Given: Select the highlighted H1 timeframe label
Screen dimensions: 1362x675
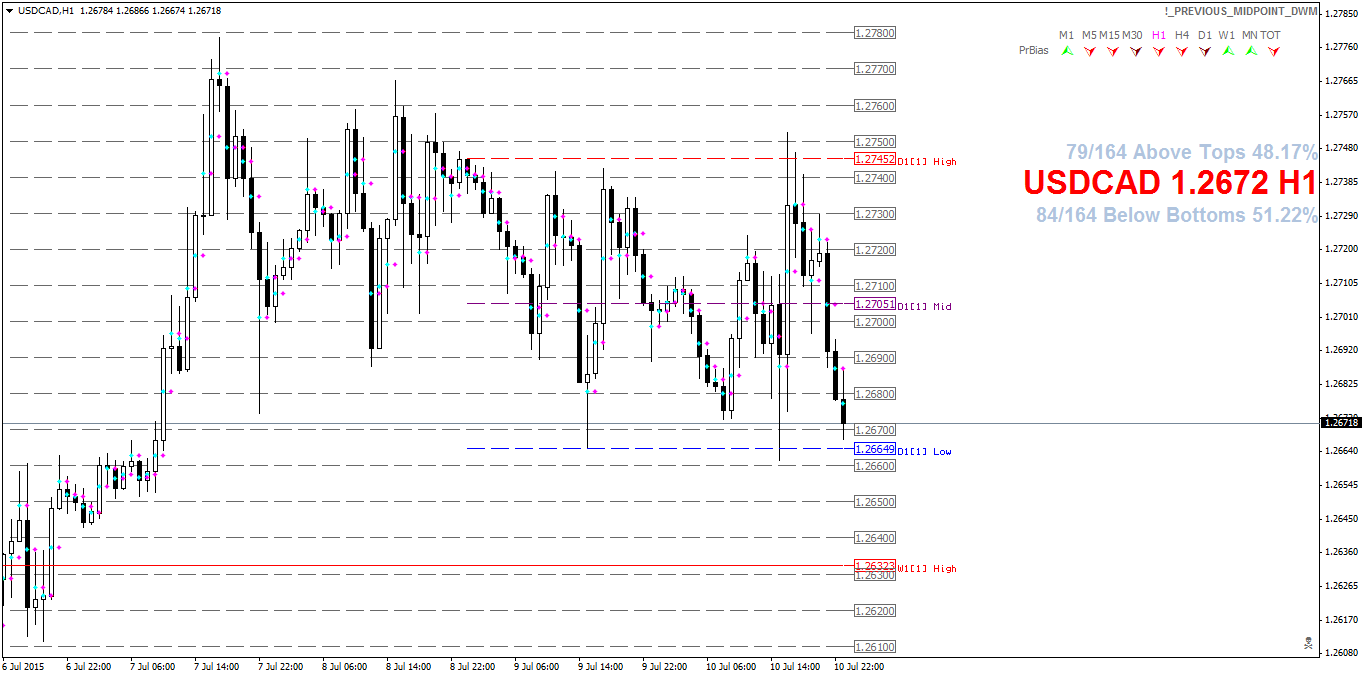Looking at the screenshot, I should tap(1159, 34).
